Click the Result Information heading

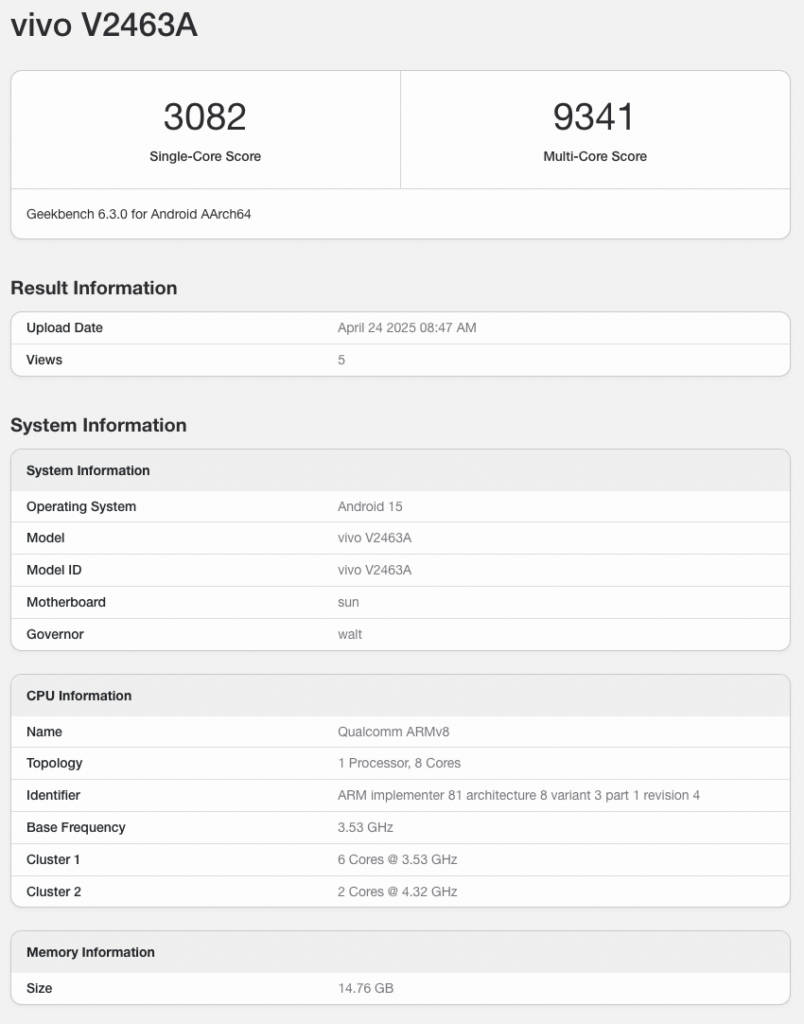pos(94,288)
